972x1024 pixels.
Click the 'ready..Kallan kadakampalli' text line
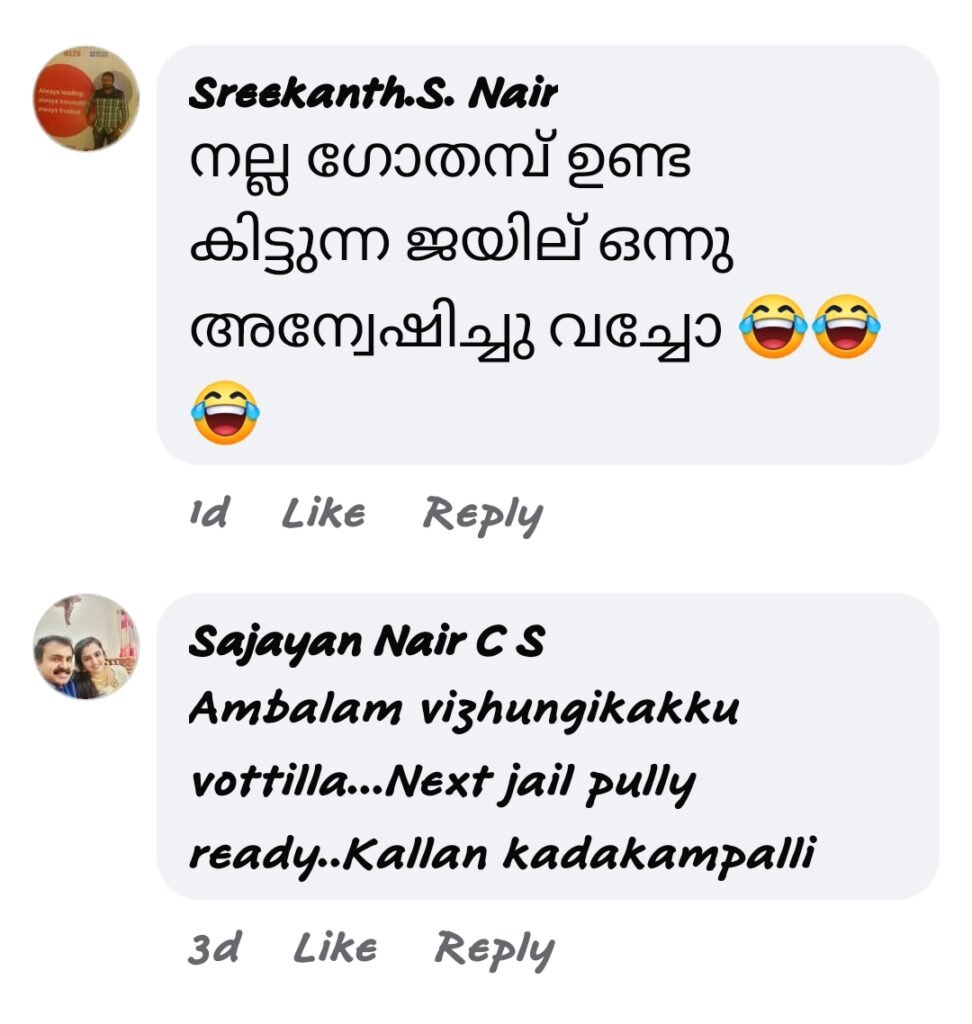(x=502, y=856)
